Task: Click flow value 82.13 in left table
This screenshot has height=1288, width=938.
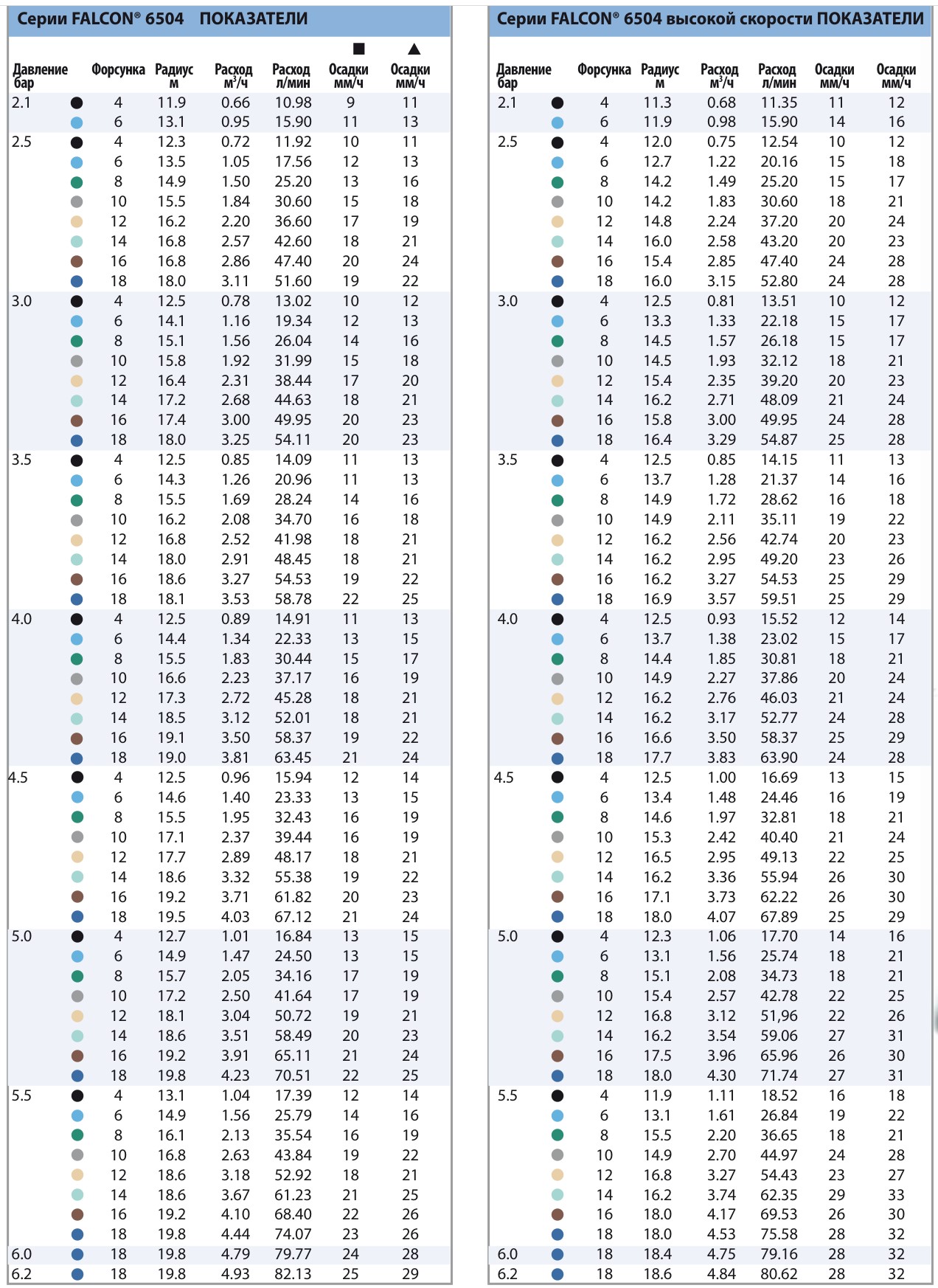Action: [x=293, y=1274]
